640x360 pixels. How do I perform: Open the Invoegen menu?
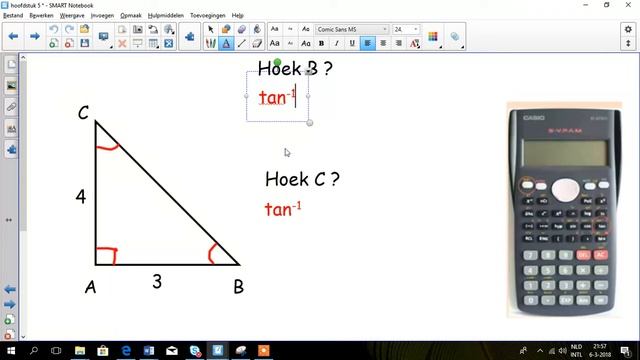pyautogui.click(x=102, y=16)
